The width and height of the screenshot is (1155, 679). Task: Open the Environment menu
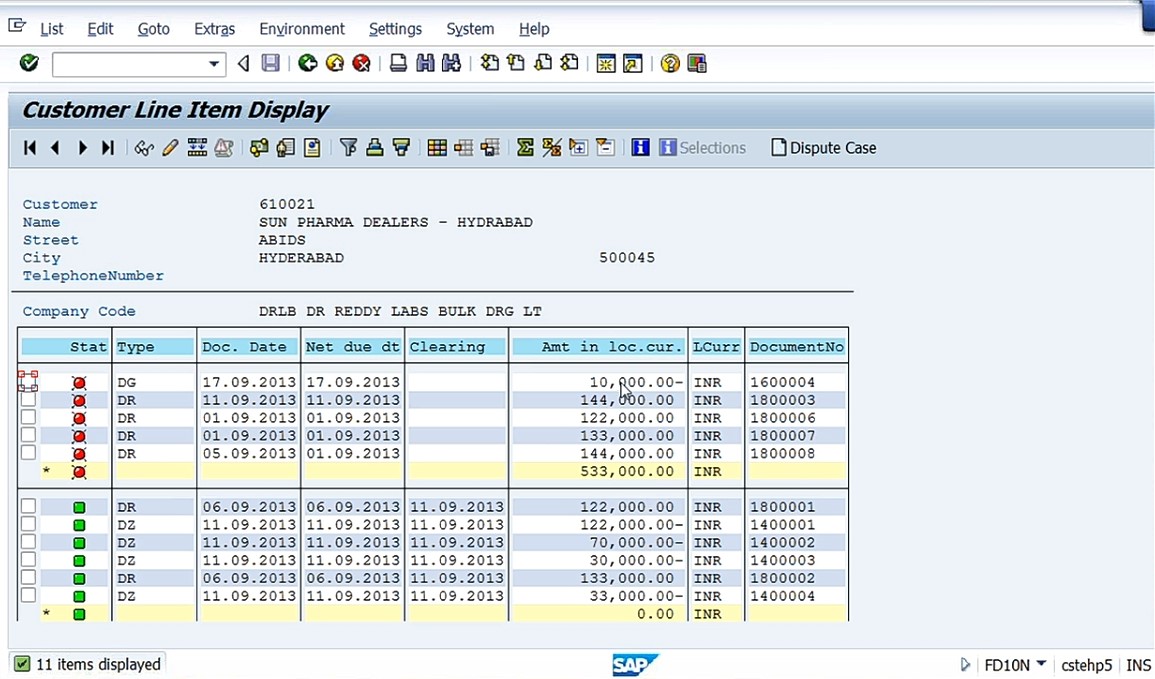point(302,29)
